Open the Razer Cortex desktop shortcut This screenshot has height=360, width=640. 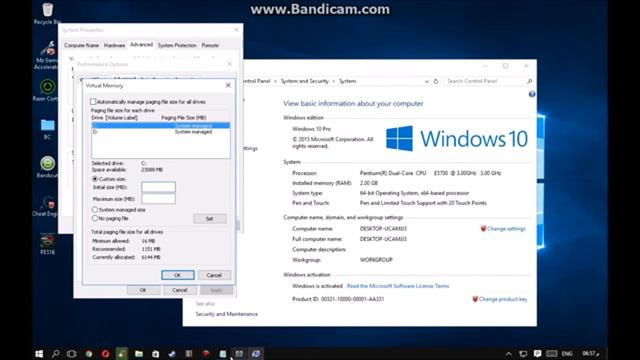[47, 90]
